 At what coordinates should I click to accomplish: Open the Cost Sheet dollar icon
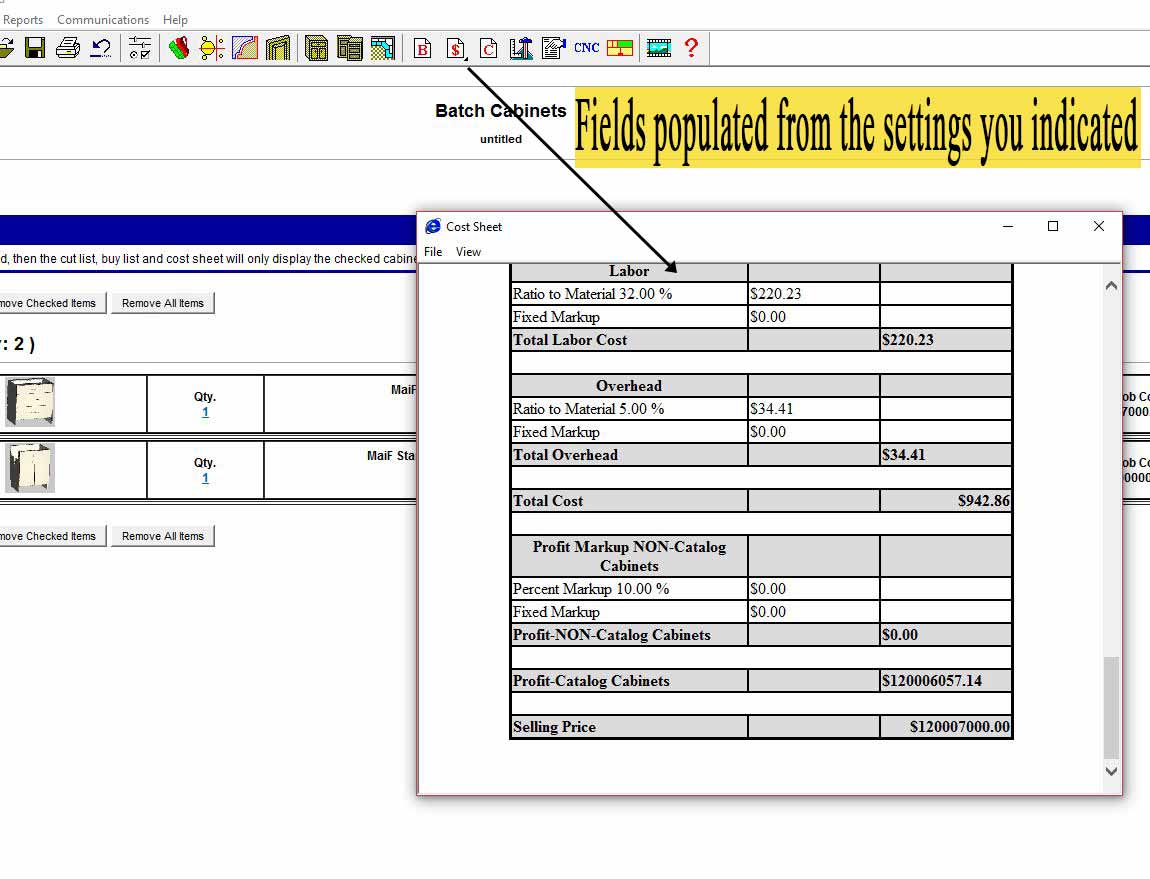coord(456,48)
